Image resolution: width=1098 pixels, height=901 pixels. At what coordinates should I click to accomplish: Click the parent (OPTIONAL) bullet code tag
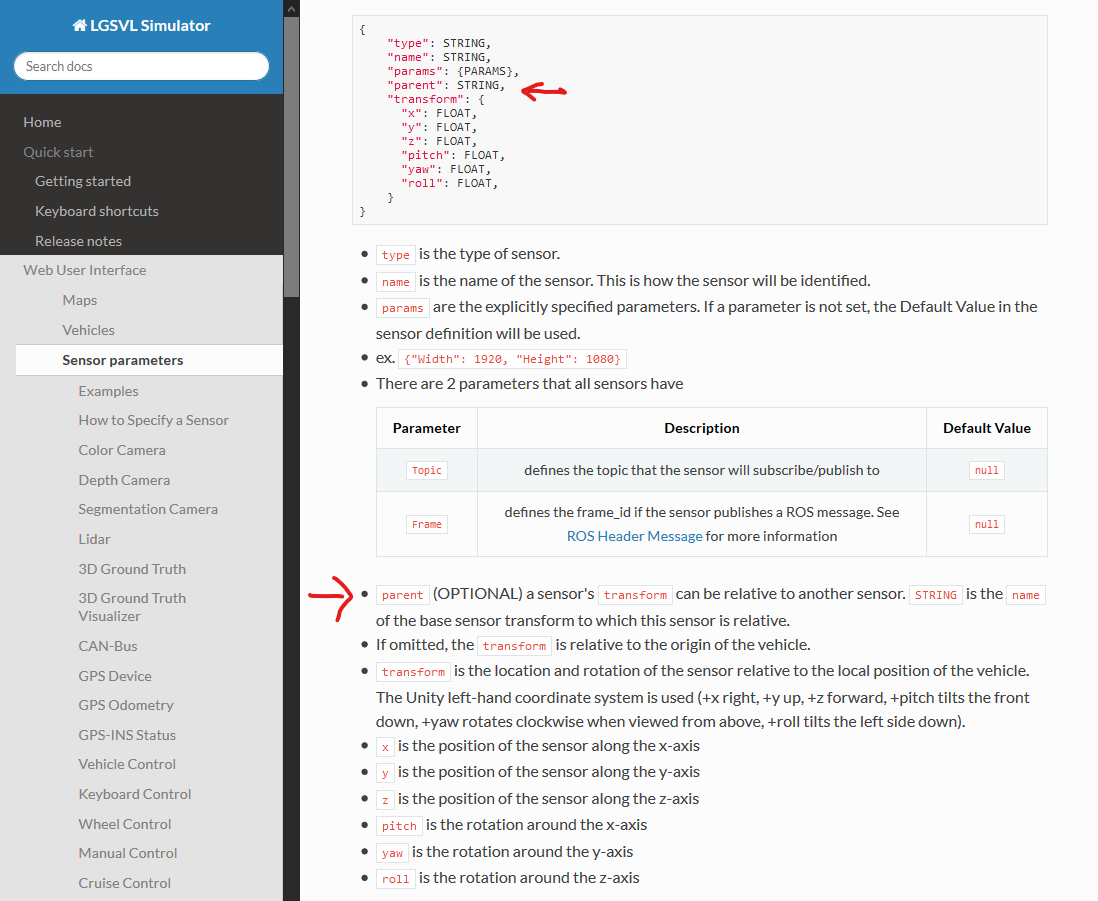tap(403, 595)
